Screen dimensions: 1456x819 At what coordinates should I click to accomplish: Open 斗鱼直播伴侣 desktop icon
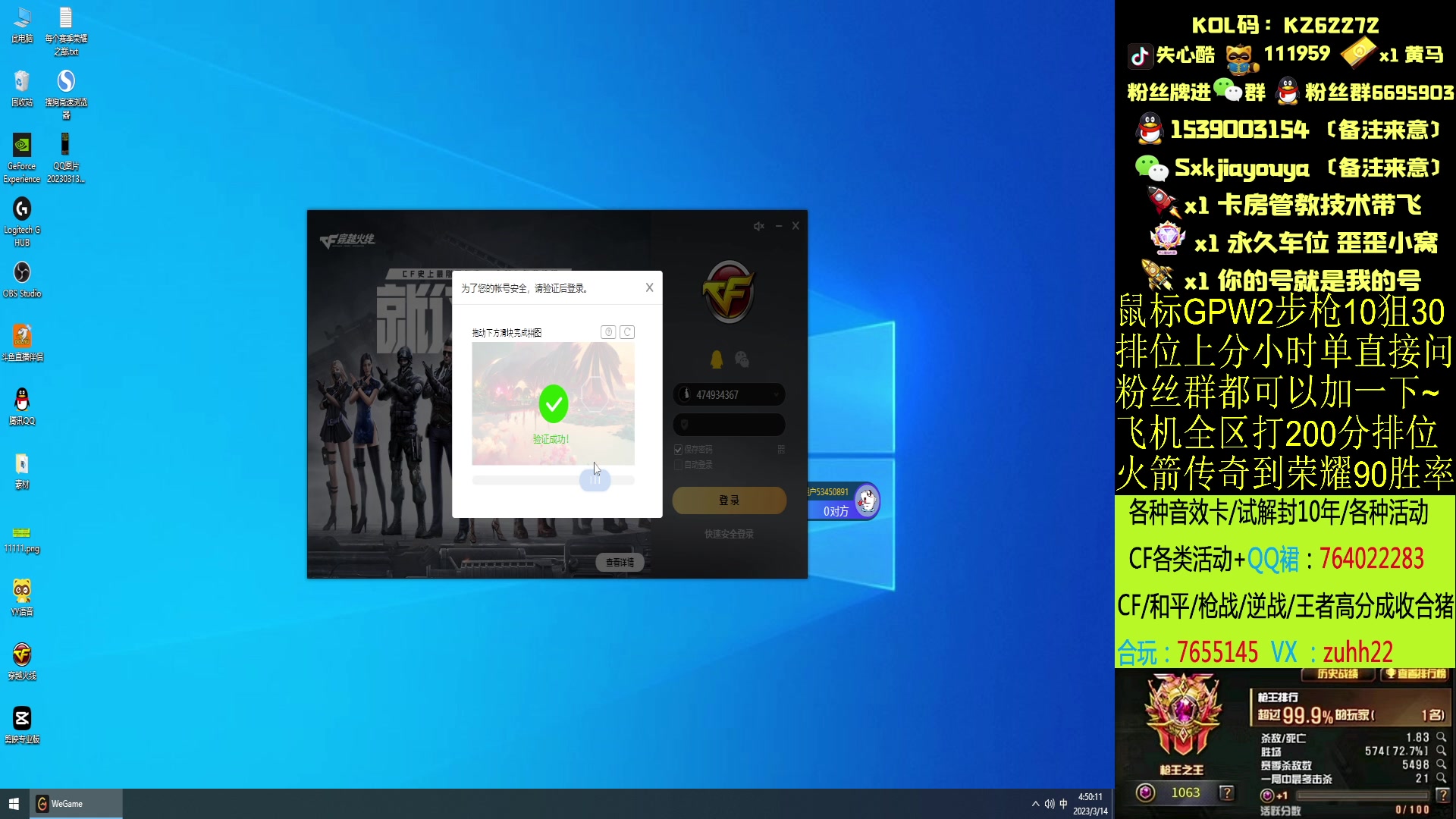pyautogui.click(x=22, y=344)
